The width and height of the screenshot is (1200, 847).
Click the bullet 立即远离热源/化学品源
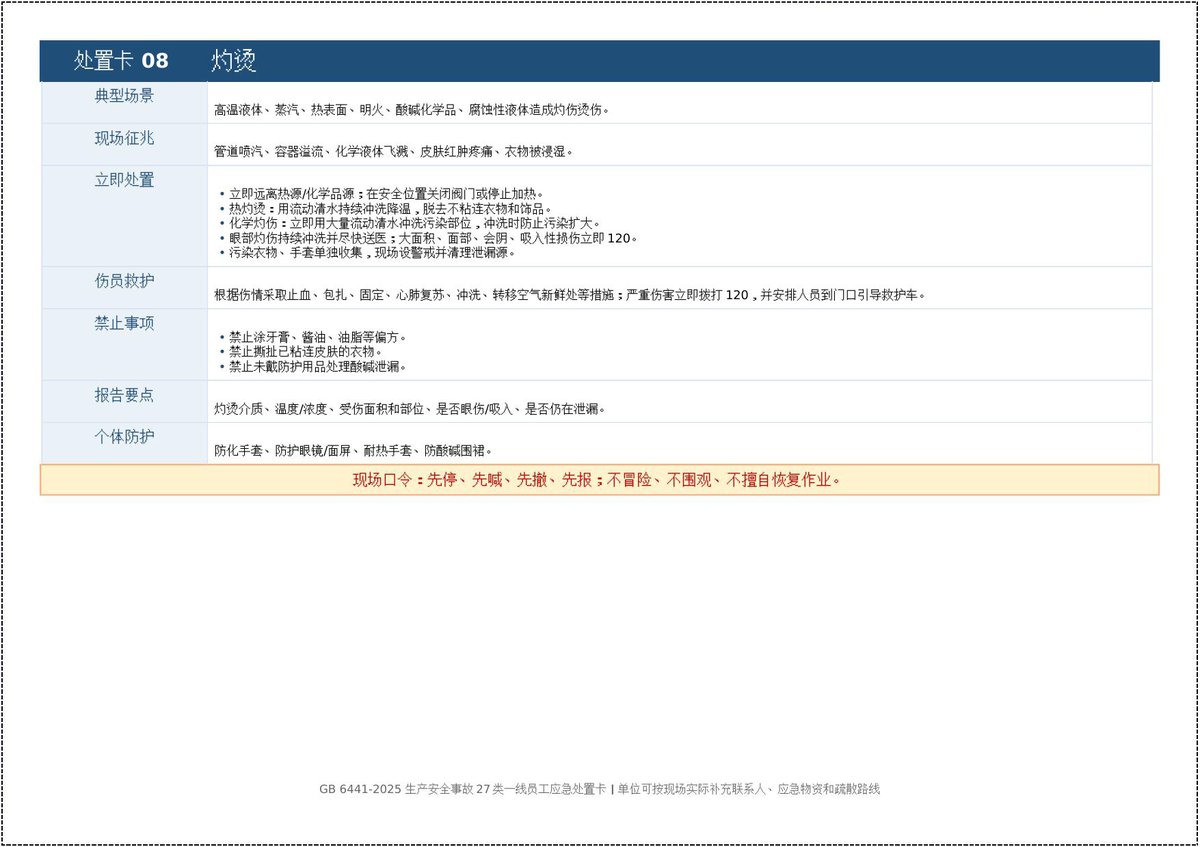coord(386,194)
